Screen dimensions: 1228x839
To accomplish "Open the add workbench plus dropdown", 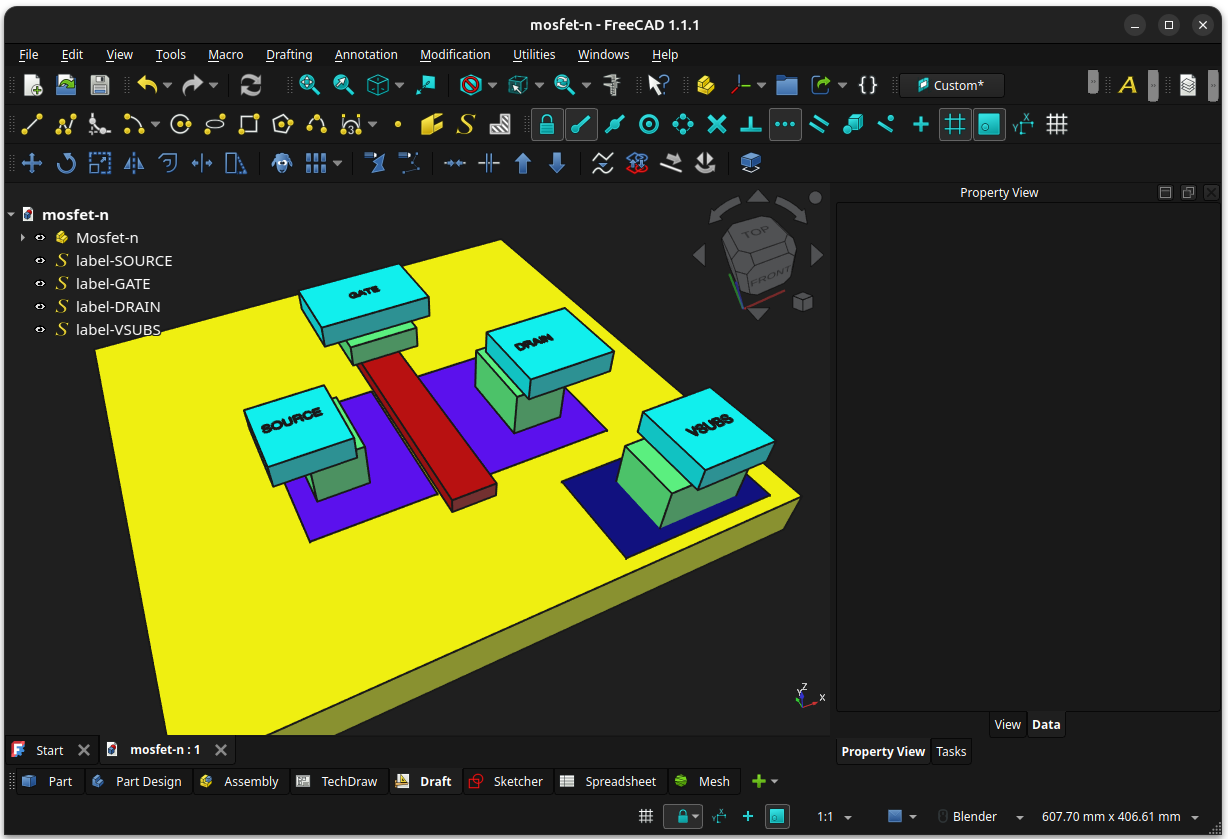I will coord(764,781).
